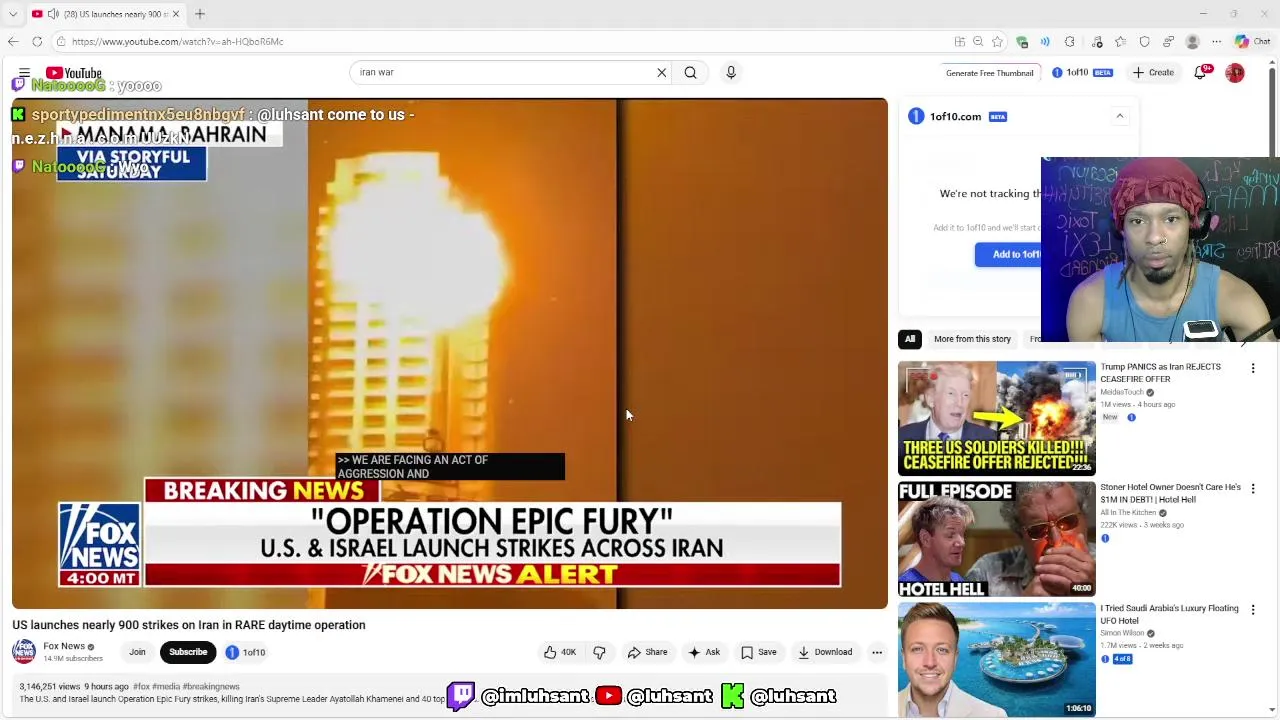Click the Join button
Image resolution: width=1280 pixels, height=720 pixels.
[x=137, y=652]
